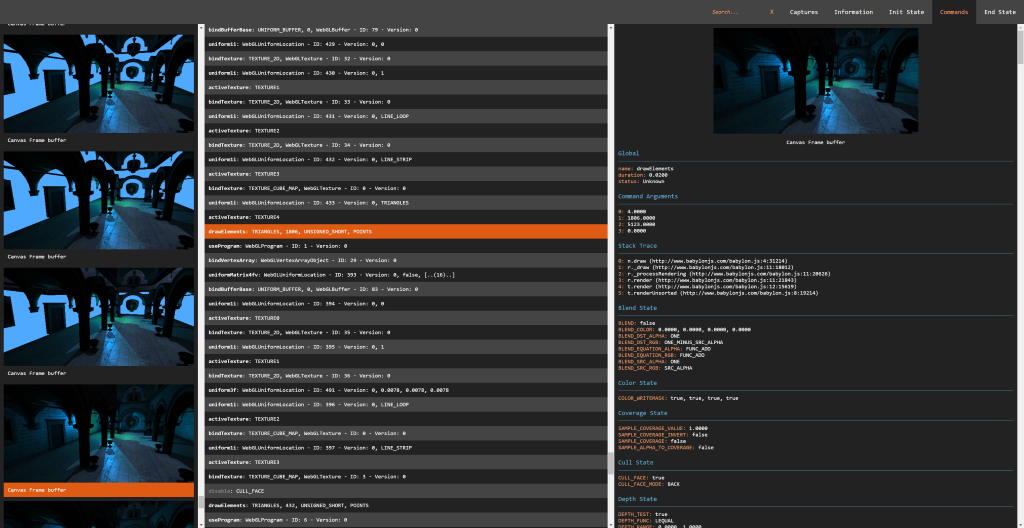
Task: Switch to the End State tab
Action: click(999, 12)
